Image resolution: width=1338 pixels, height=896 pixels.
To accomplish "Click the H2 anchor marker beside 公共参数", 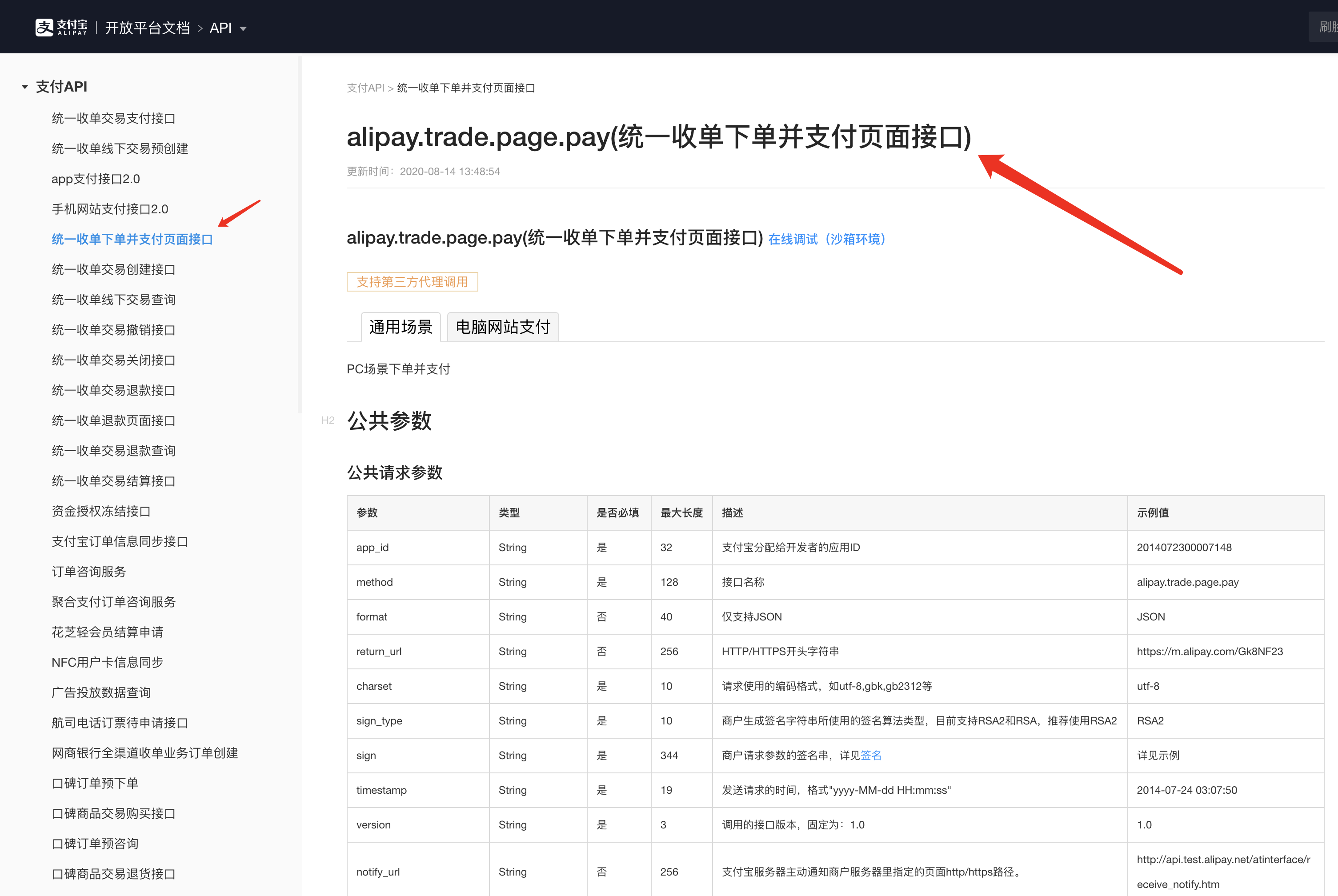I will tap(328, 420).
